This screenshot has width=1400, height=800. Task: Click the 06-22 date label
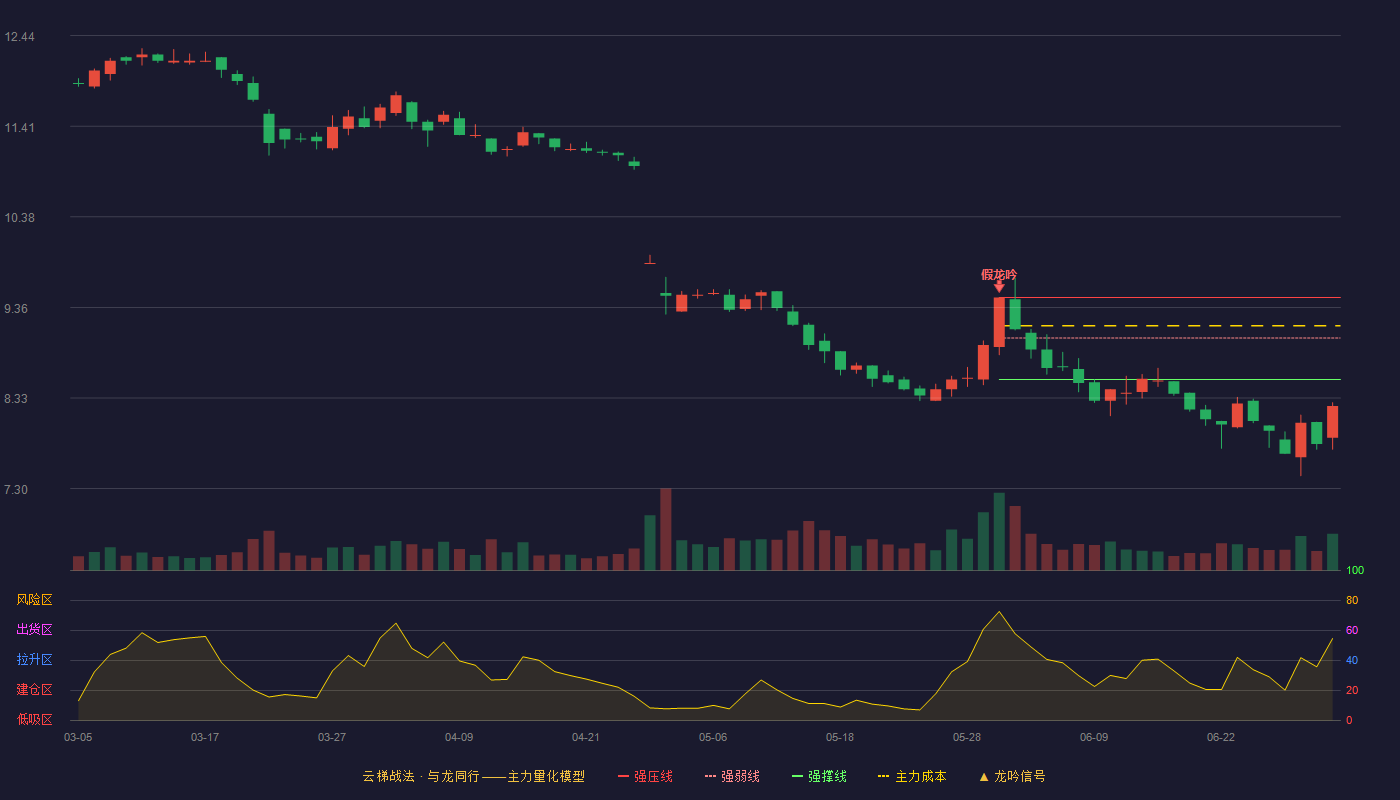coord(1221,737)
